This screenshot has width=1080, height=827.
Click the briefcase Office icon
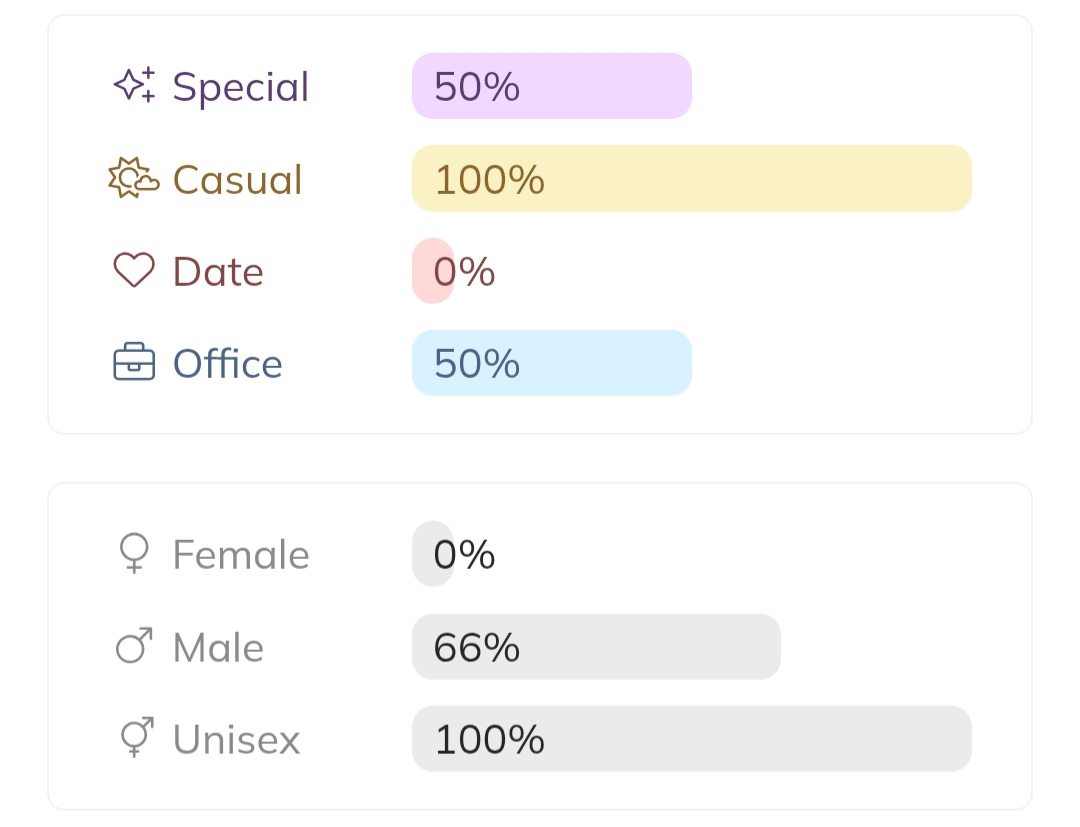point(134,363)
